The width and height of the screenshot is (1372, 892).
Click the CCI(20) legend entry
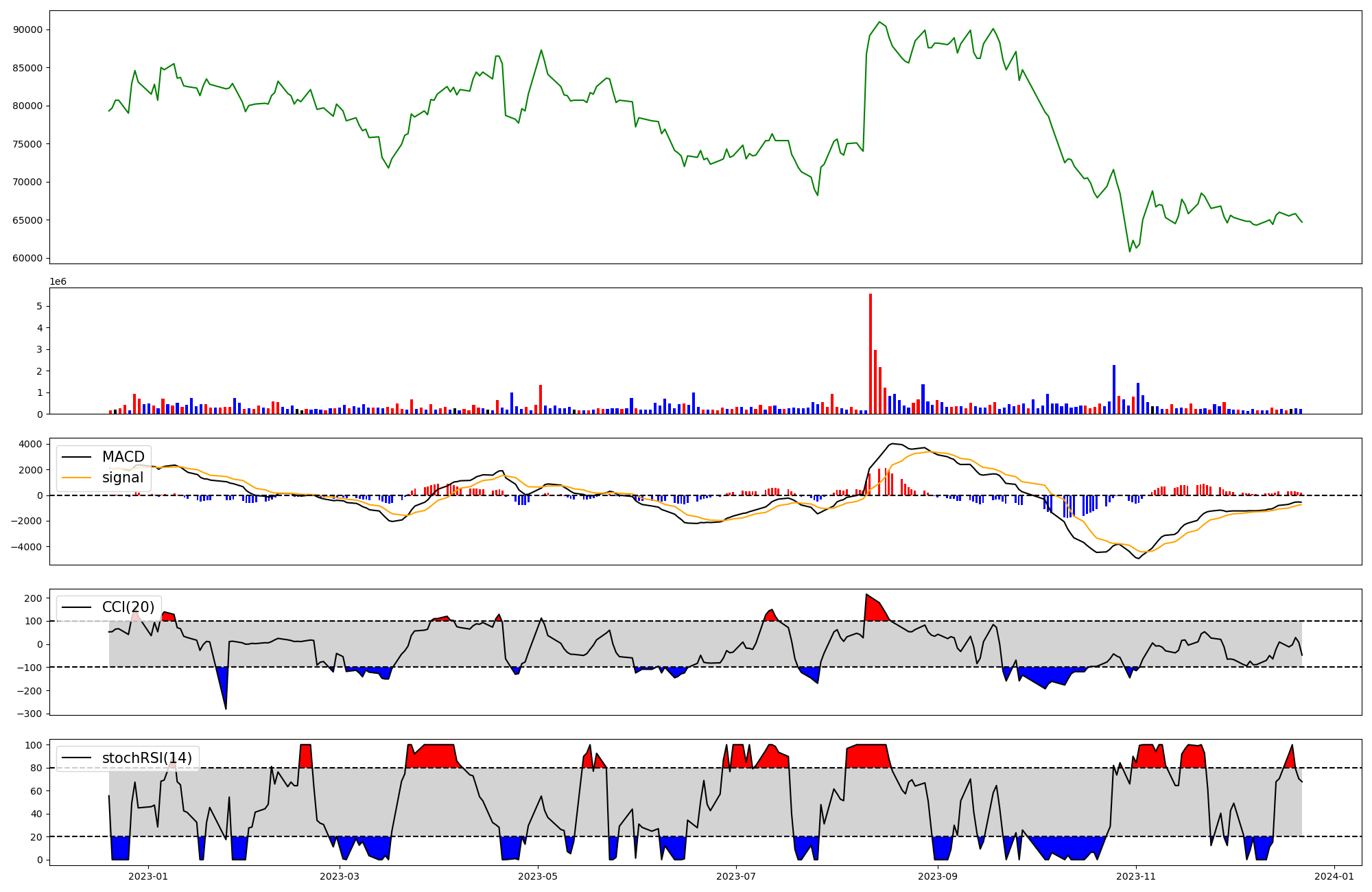(128, 607)
